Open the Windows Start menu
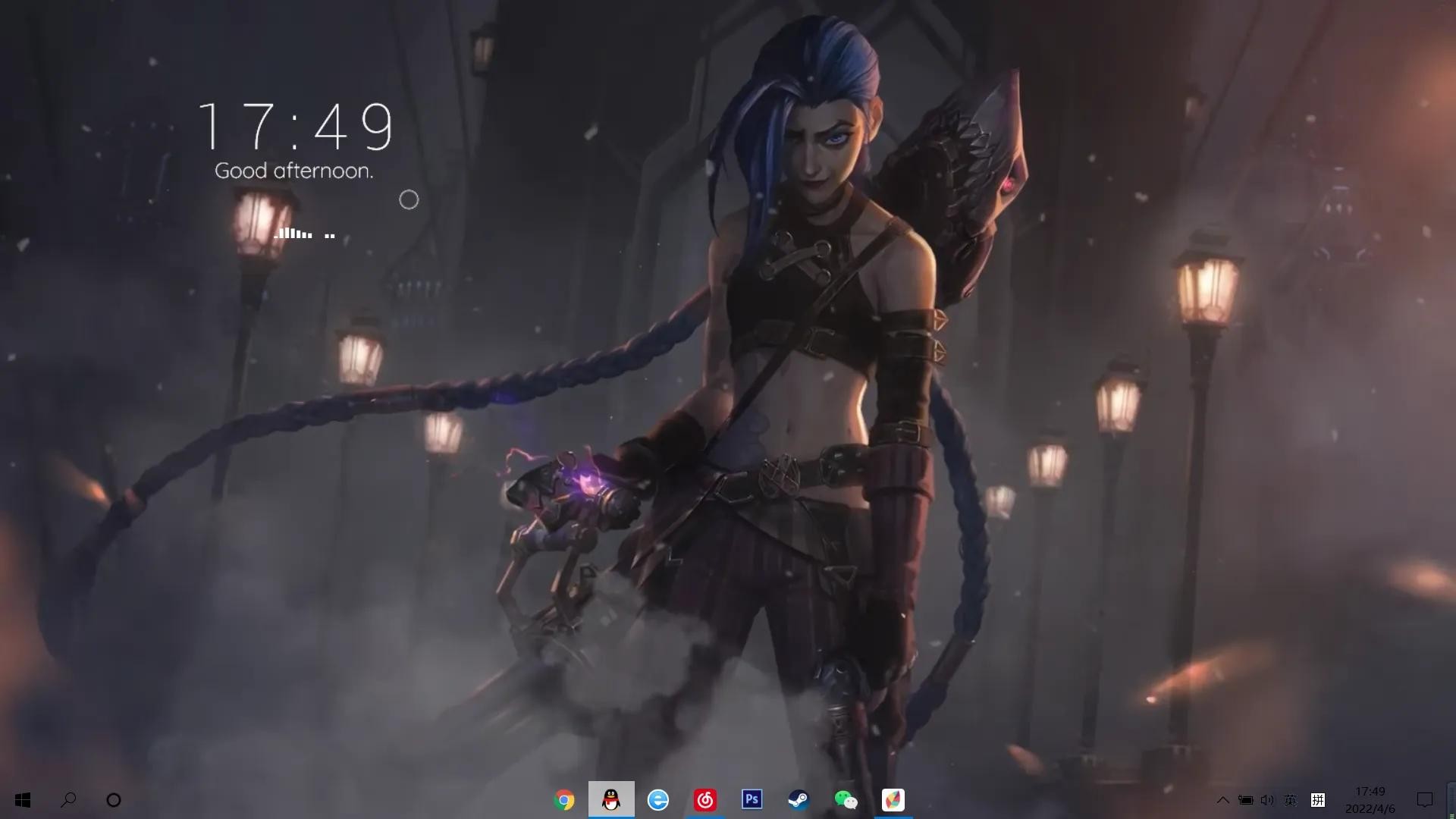 [x=23, y=800]
